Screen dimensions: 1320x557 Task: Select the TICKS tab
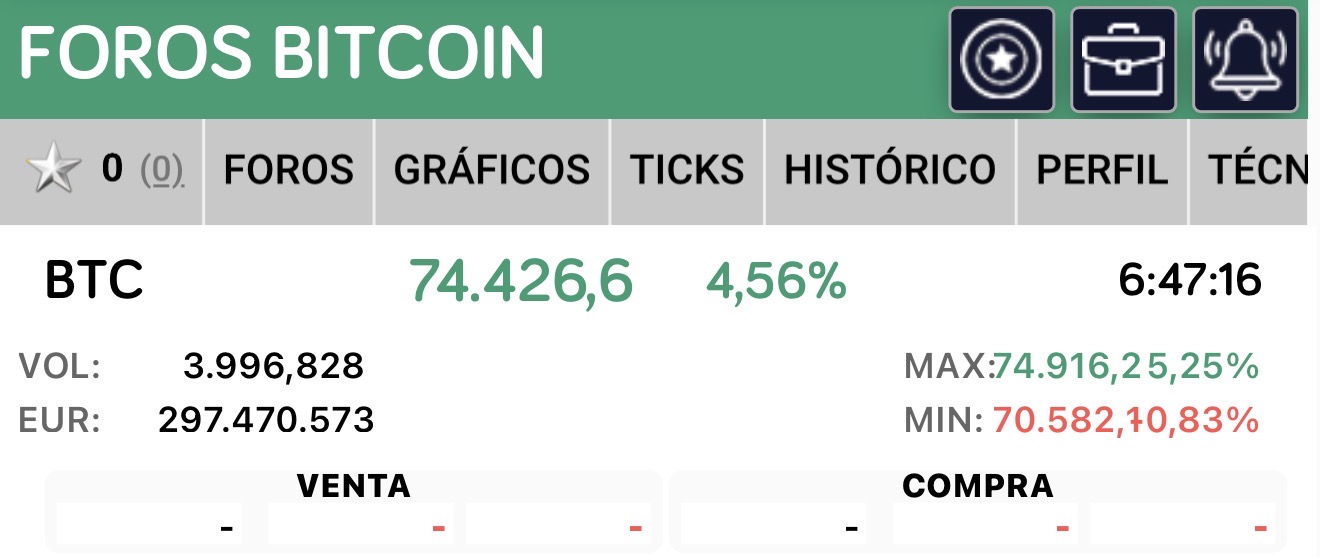(x=686, y=170)
